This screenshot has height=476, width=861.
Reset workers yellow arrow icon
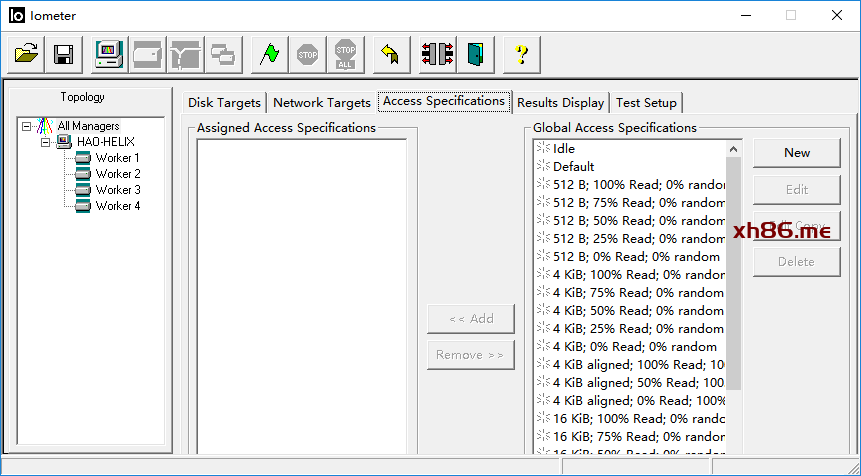[x=392, y=54]
